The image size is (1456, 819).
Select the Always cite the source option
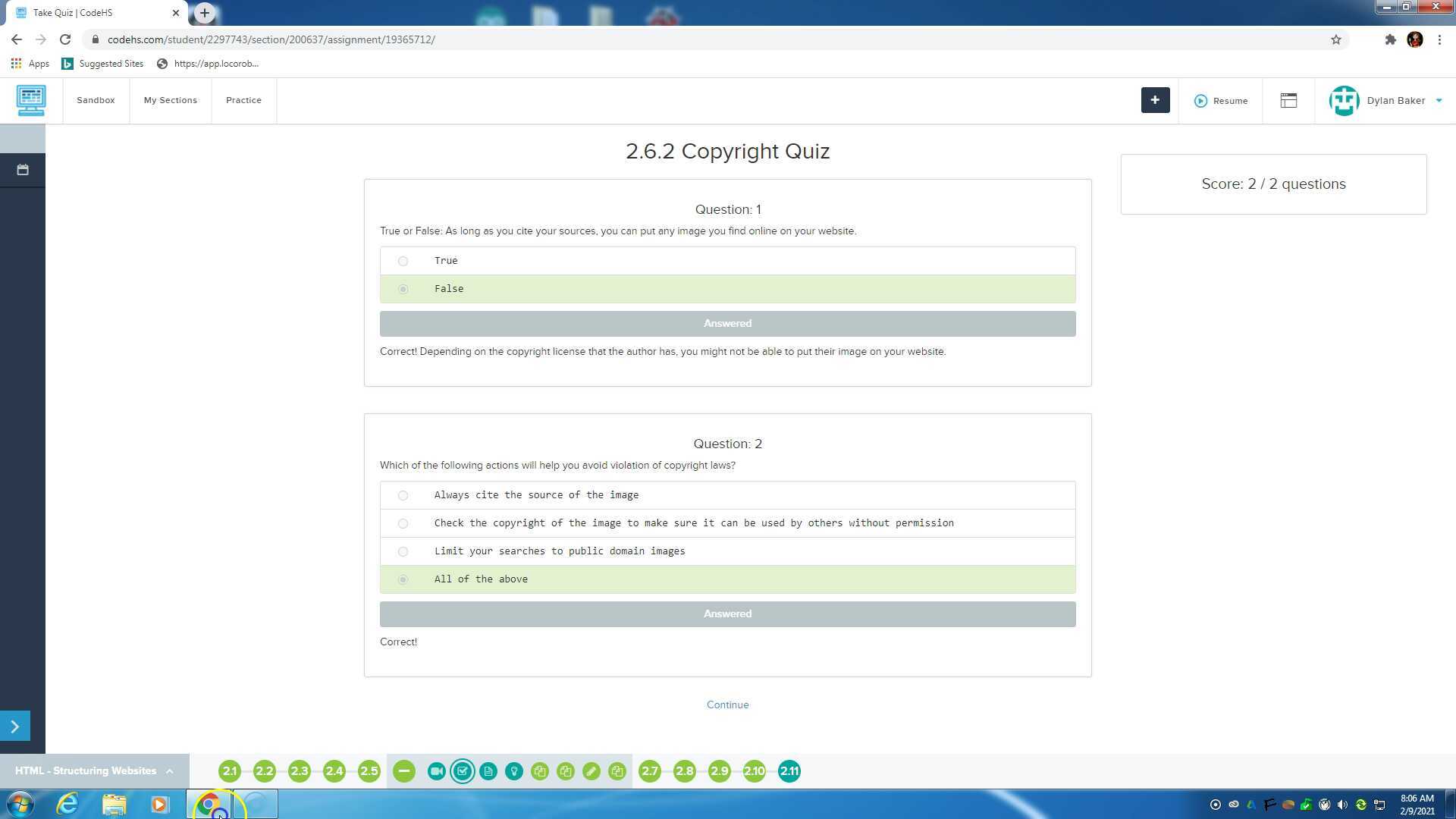click(403, 495)
